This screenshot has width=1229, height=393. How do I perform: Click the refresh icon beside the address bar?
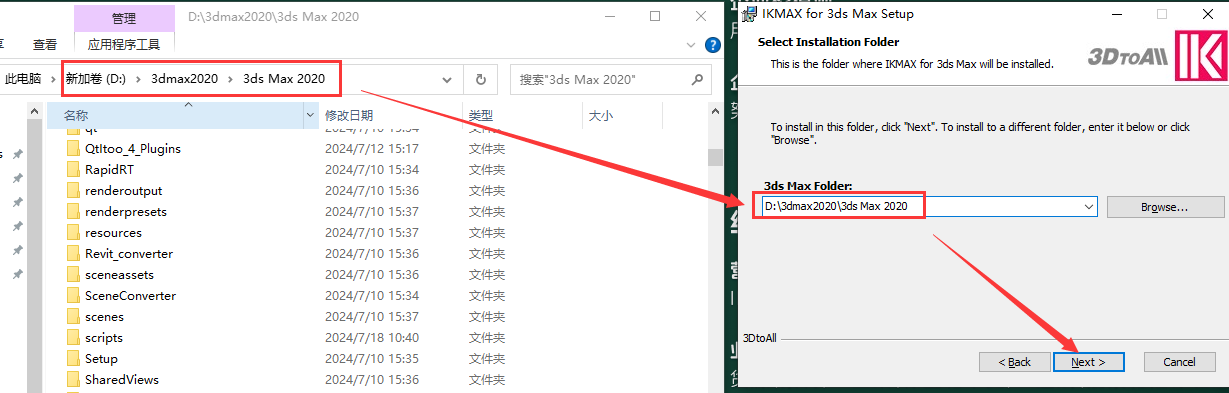click(x=481, y=79)
